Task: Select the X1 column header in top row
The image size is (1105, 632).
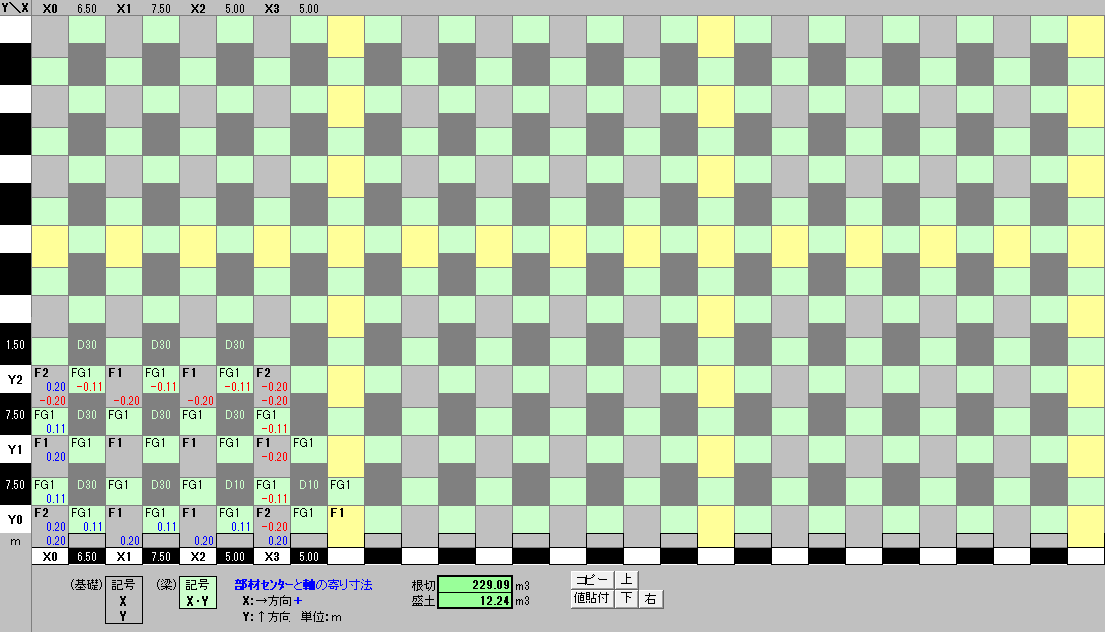Action: pos(124,8)
